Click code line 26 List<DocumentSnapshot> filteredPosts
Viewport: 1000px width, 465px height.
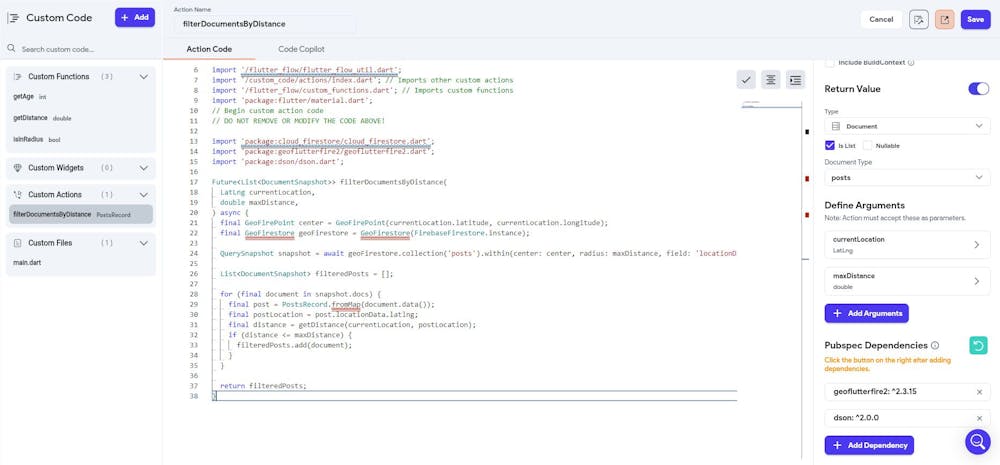click(x=307, y=274)
